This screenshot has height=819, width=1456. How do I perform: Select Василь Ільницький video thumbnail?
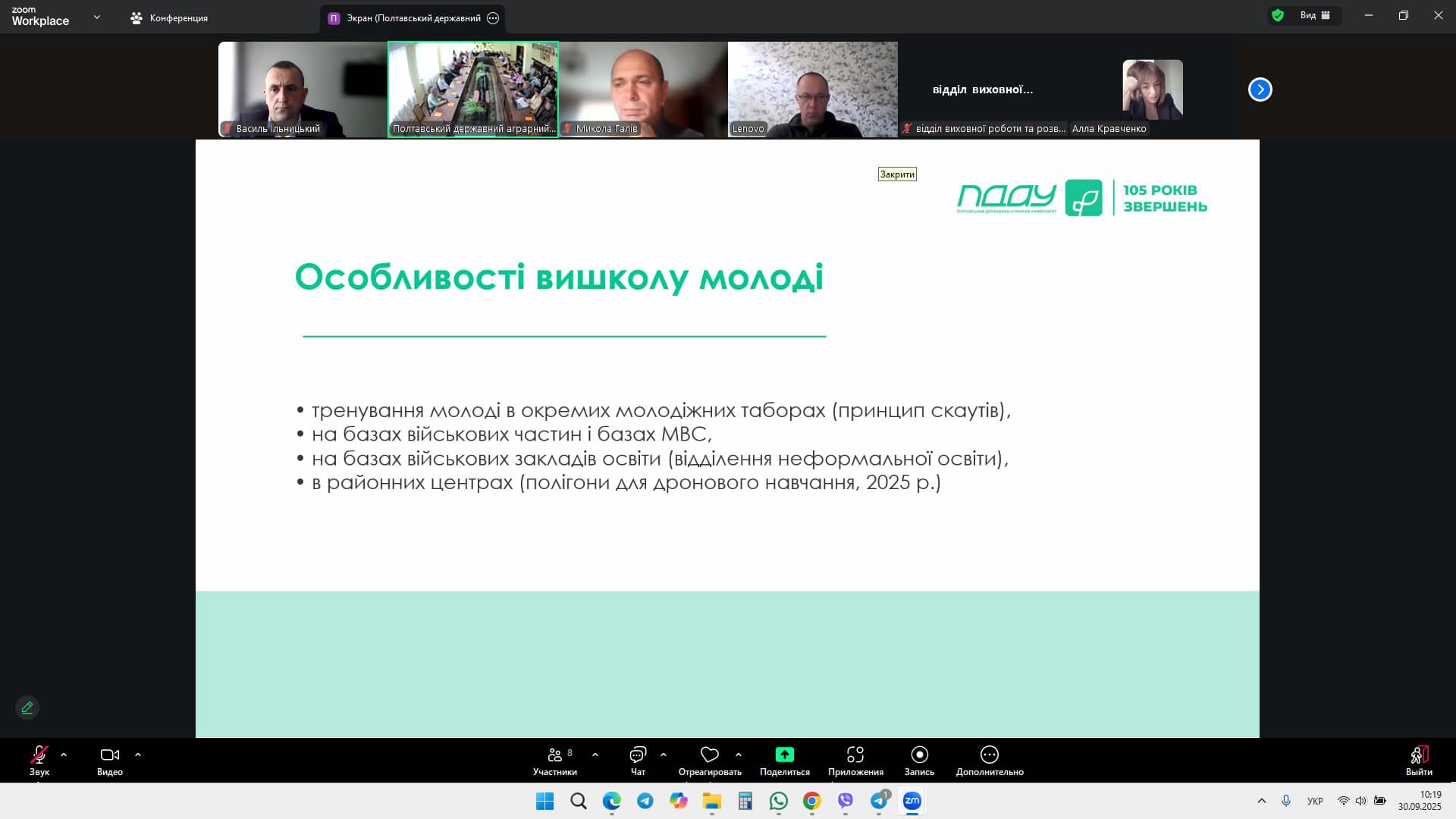(303, 89)
